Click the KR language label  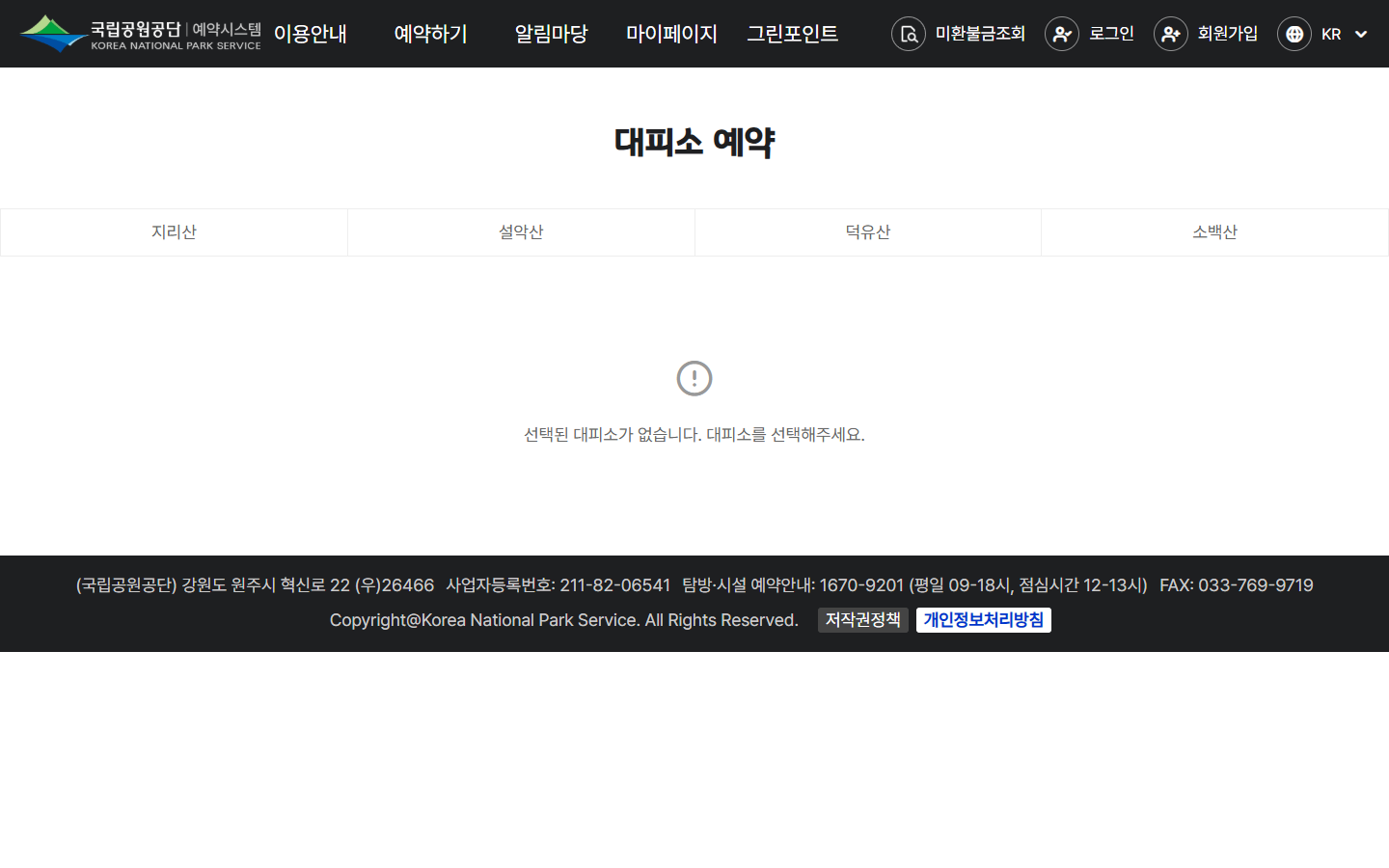(1331, 34)
